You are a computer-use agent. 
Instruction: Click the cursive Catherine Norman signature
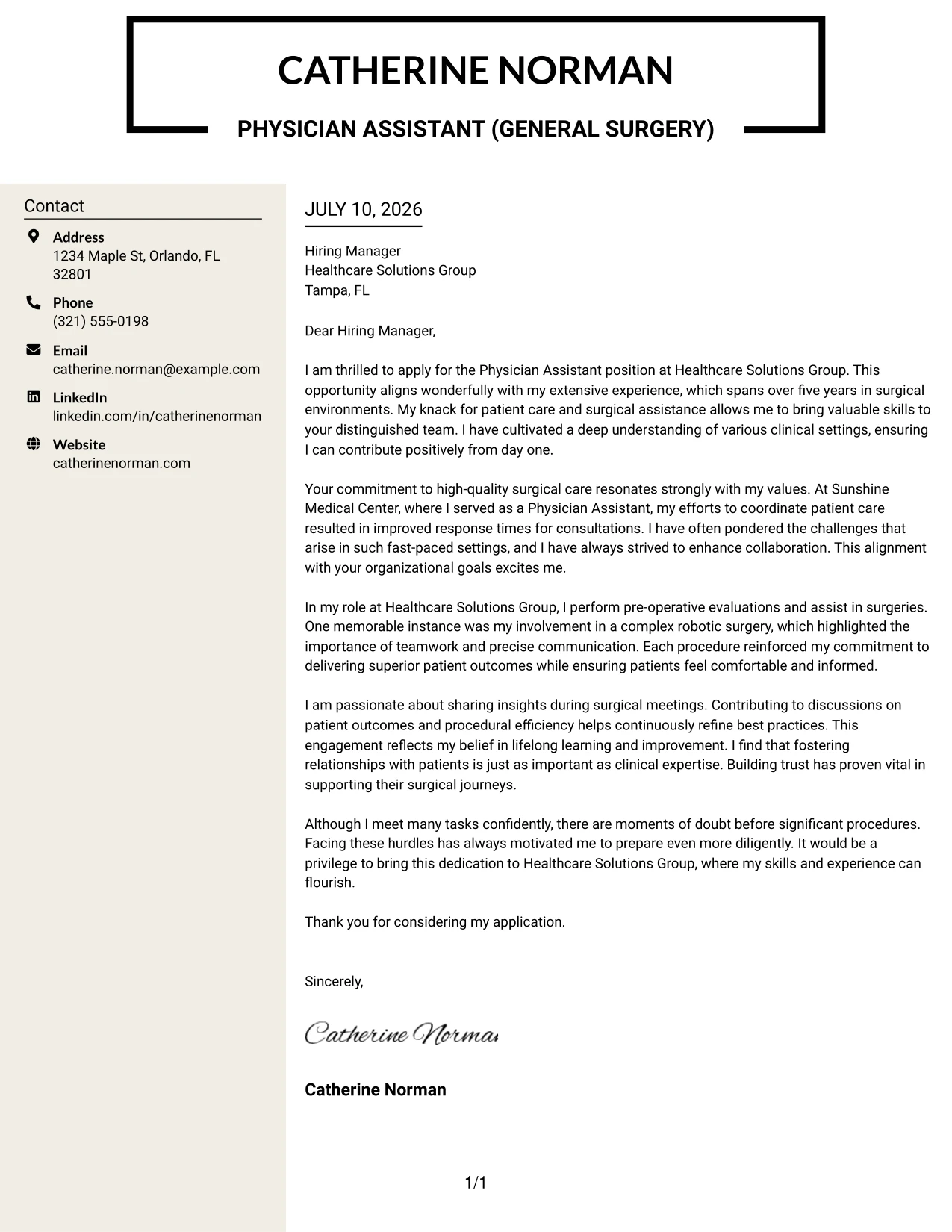tap(401, 1034)
